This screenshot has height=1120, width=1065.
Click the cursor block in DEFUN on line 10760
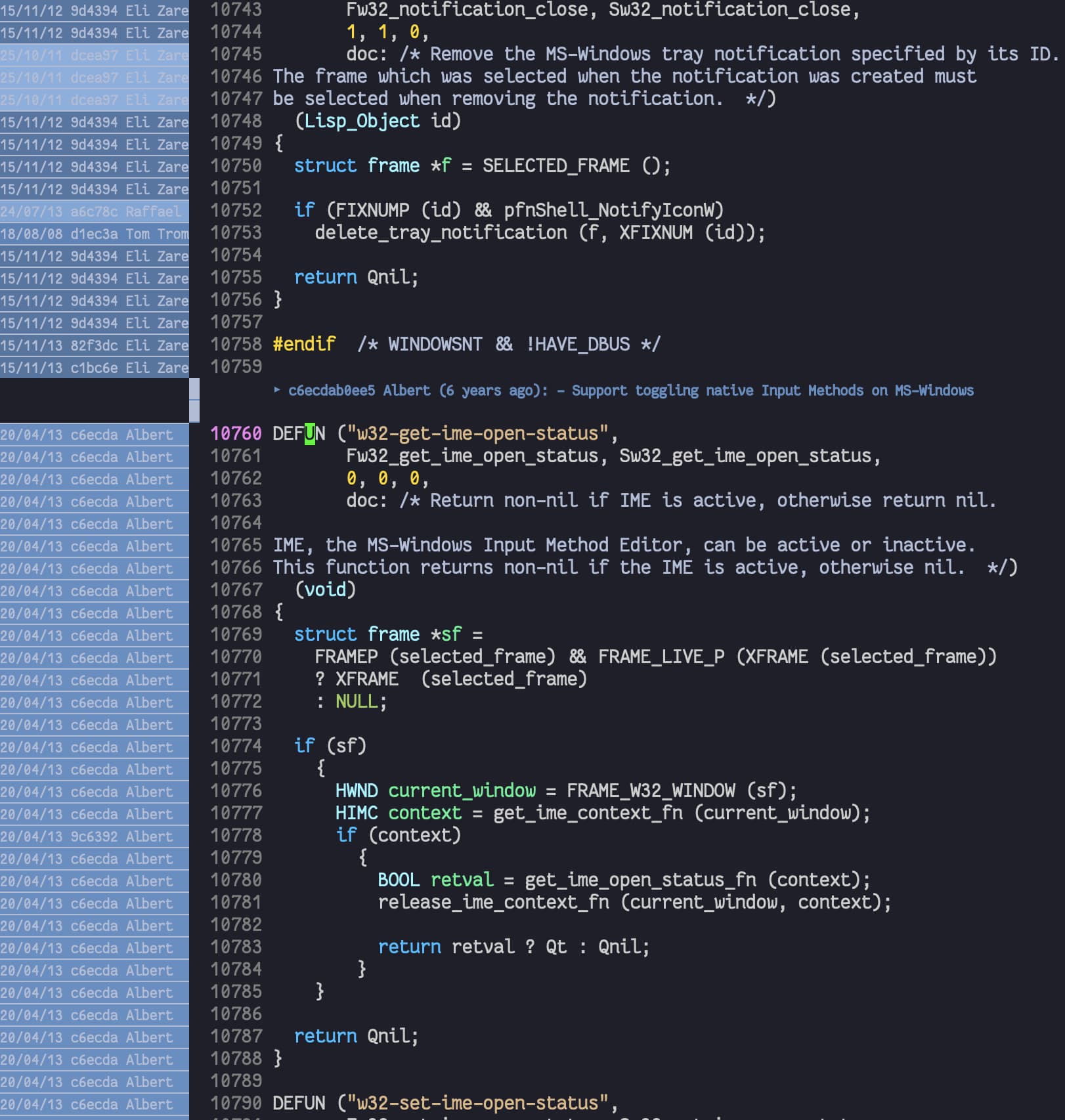(x=310, y=434)
